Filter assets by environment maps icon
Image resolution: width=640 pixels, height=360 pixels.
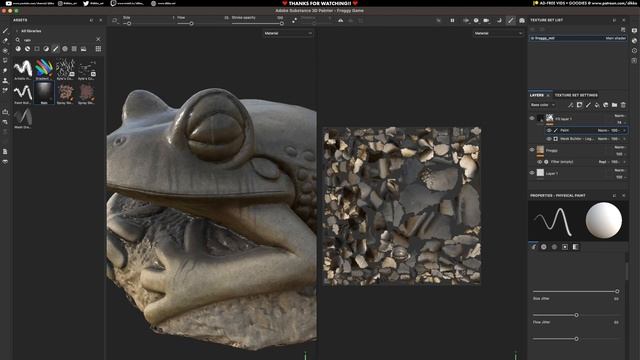[x=84, y=49]
